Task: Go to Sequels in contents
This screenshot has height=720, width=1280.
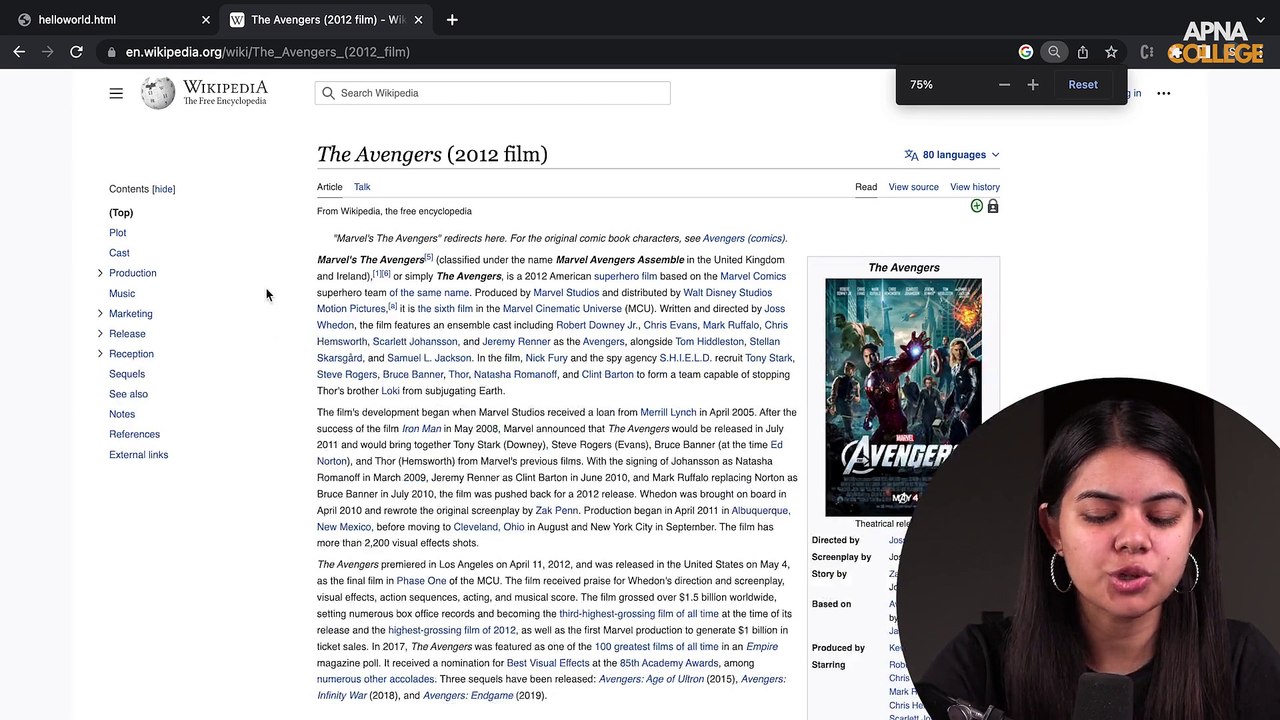Action: (x=127, y=374)
